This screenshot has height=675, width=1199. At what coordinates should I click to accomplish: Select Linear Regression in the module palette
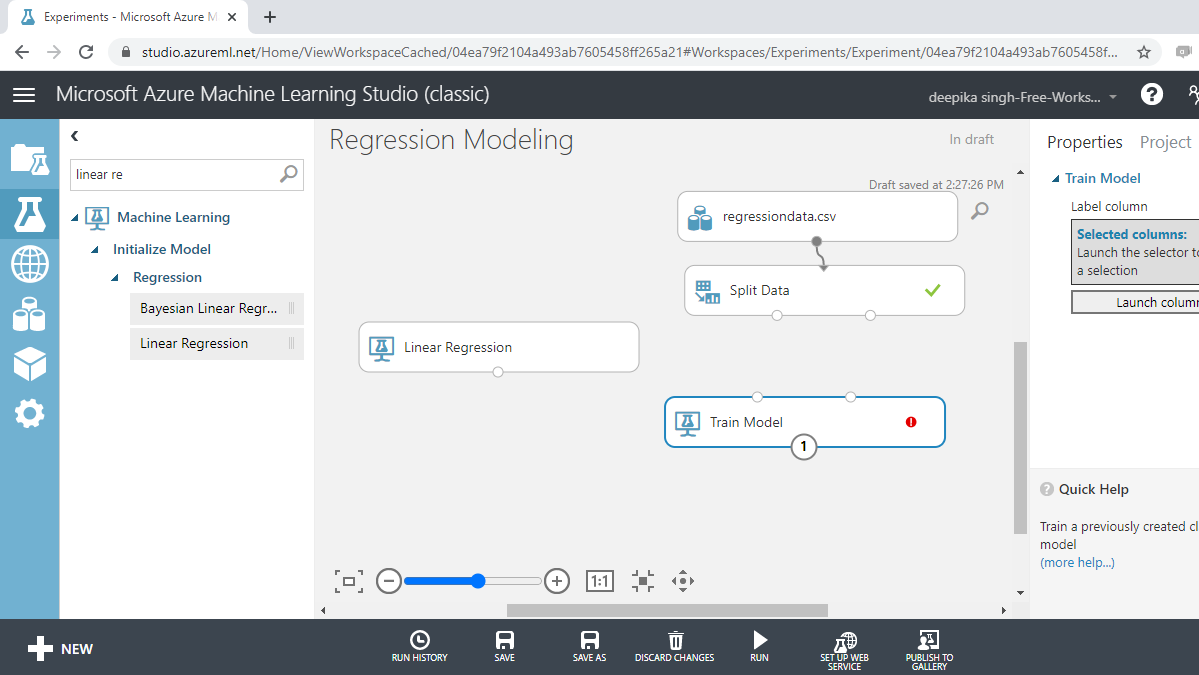pyautogui.click(x=216, y=344)
